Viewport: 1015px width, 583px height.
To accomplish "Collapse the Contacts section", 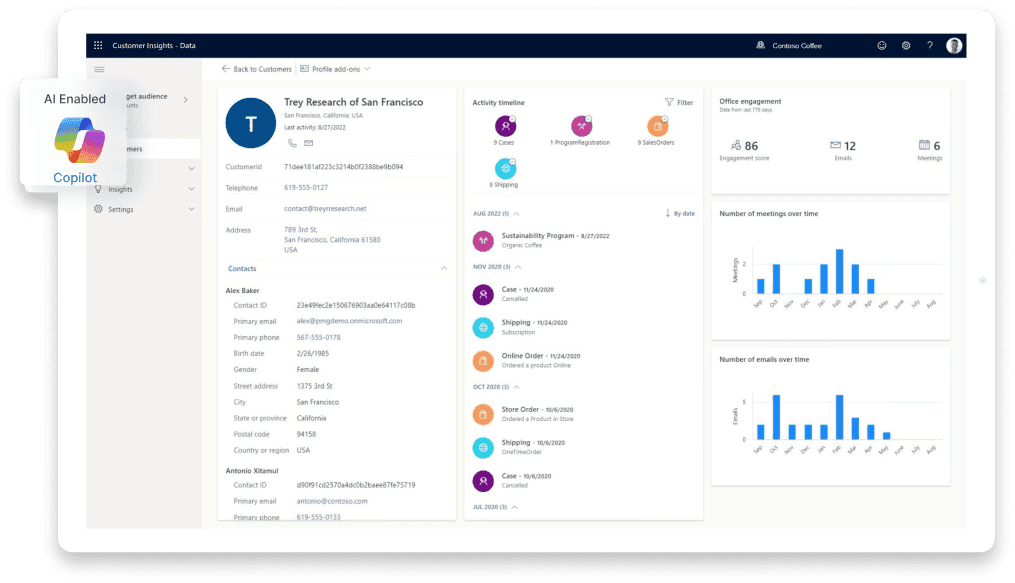I will [444, 269].
